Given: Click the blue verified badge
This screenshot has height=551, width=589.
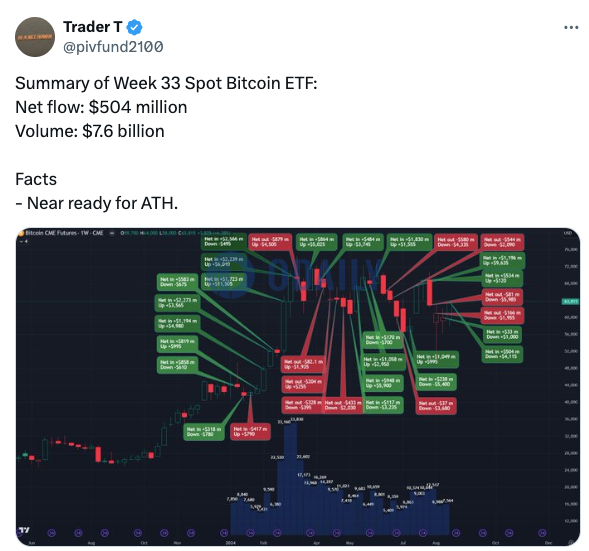Looking at the screenshot, I should [x=134, y=27].
